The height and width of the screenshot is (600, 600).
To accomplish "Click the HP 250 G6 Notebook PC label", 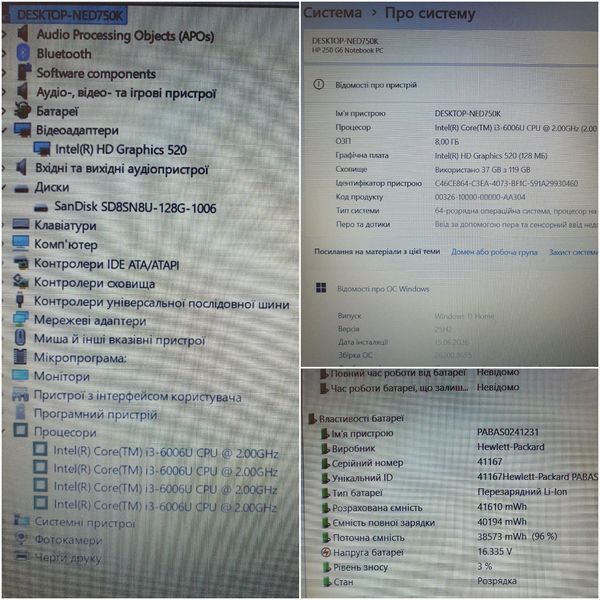I will click(x=347, y=50).
